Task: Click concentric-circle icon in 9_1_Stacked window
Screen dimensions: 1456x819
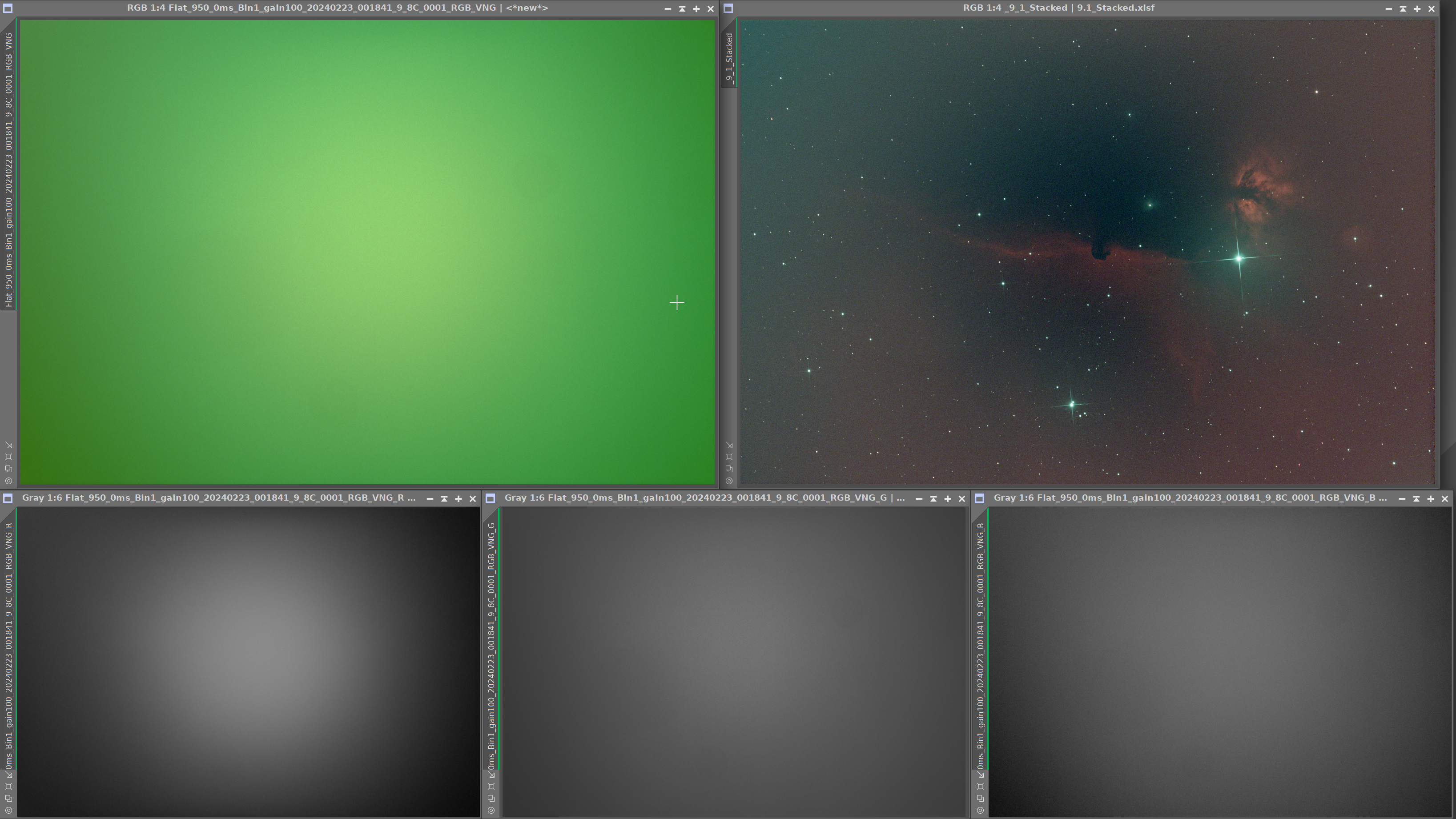Action: pyautogui.click(x=729, y=481)
